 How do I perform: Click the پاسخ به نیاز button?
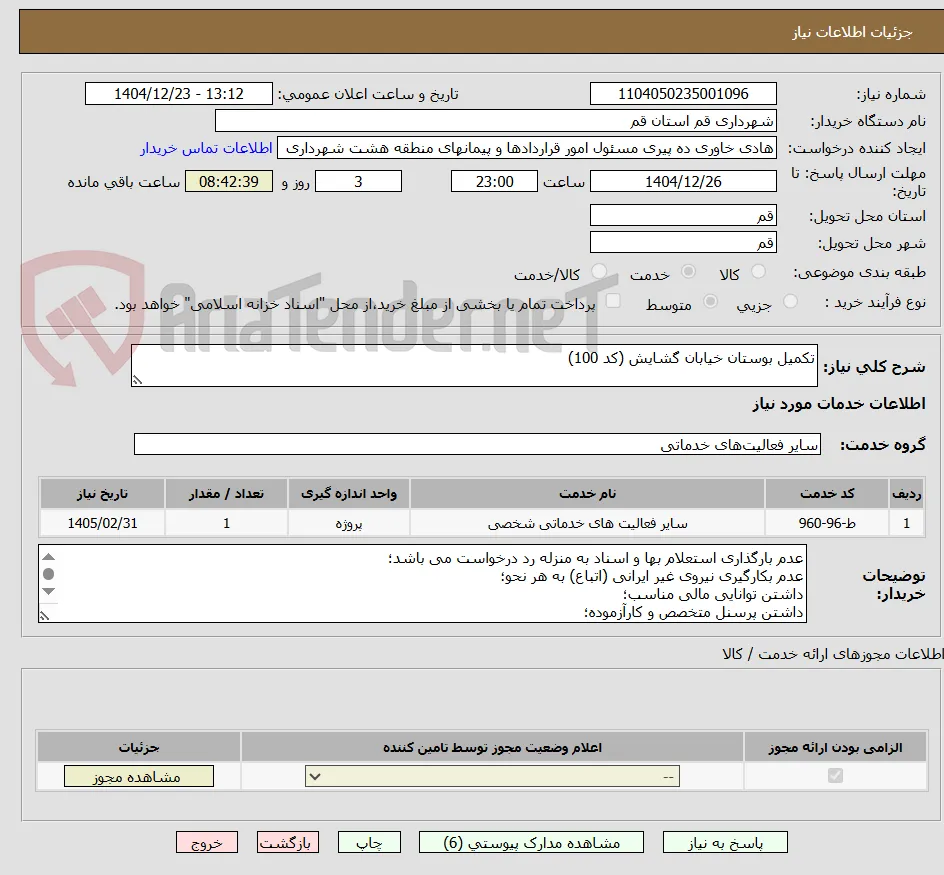(x=725, y=842)
